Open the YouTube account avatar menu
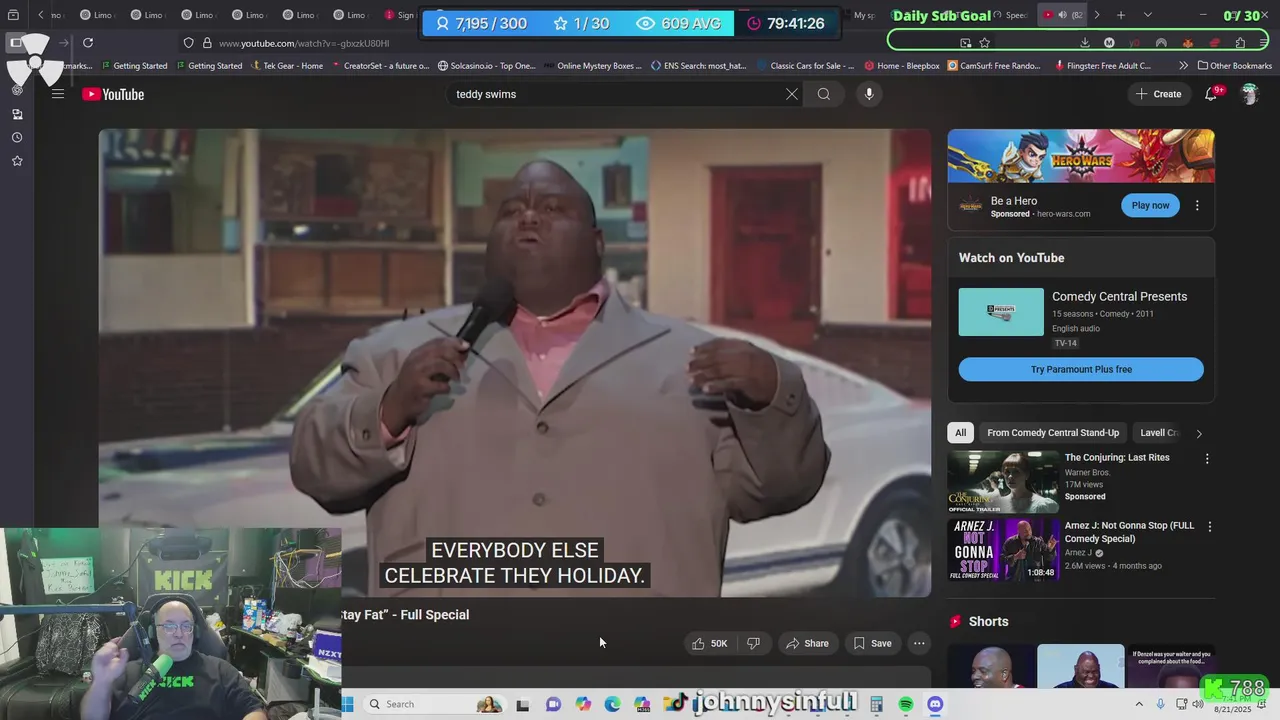This screenshot has width=1280, height=720. click(x=1249, y=94)
